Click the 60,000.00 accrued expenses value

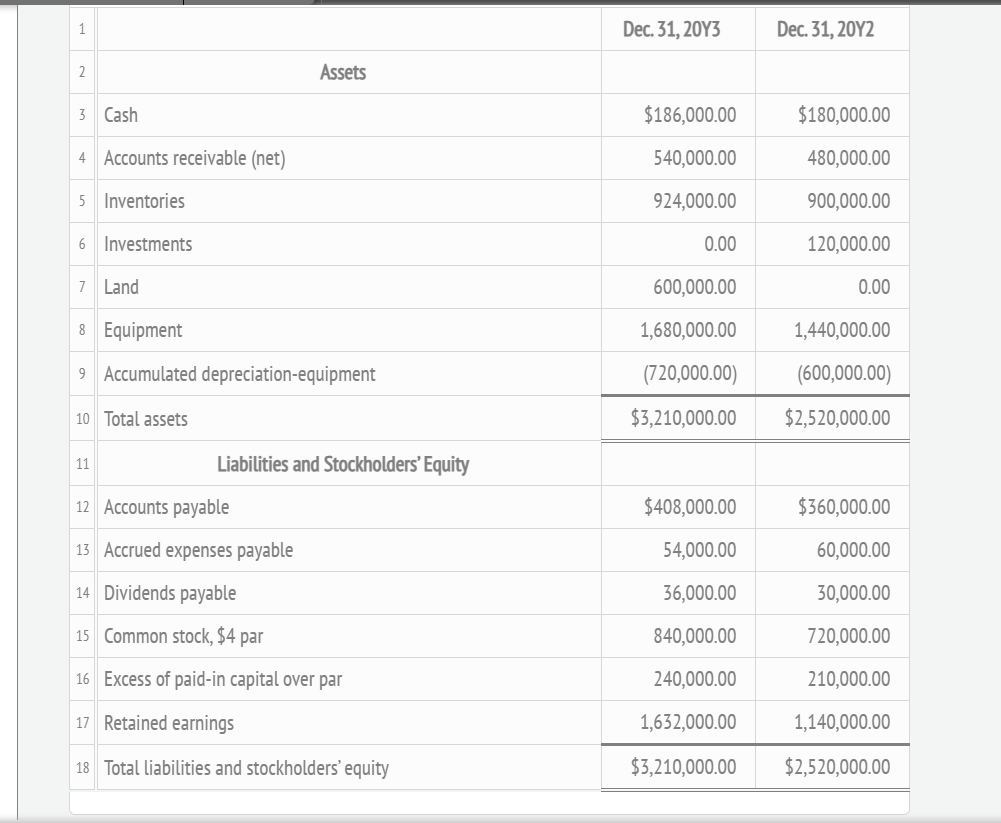854,550
